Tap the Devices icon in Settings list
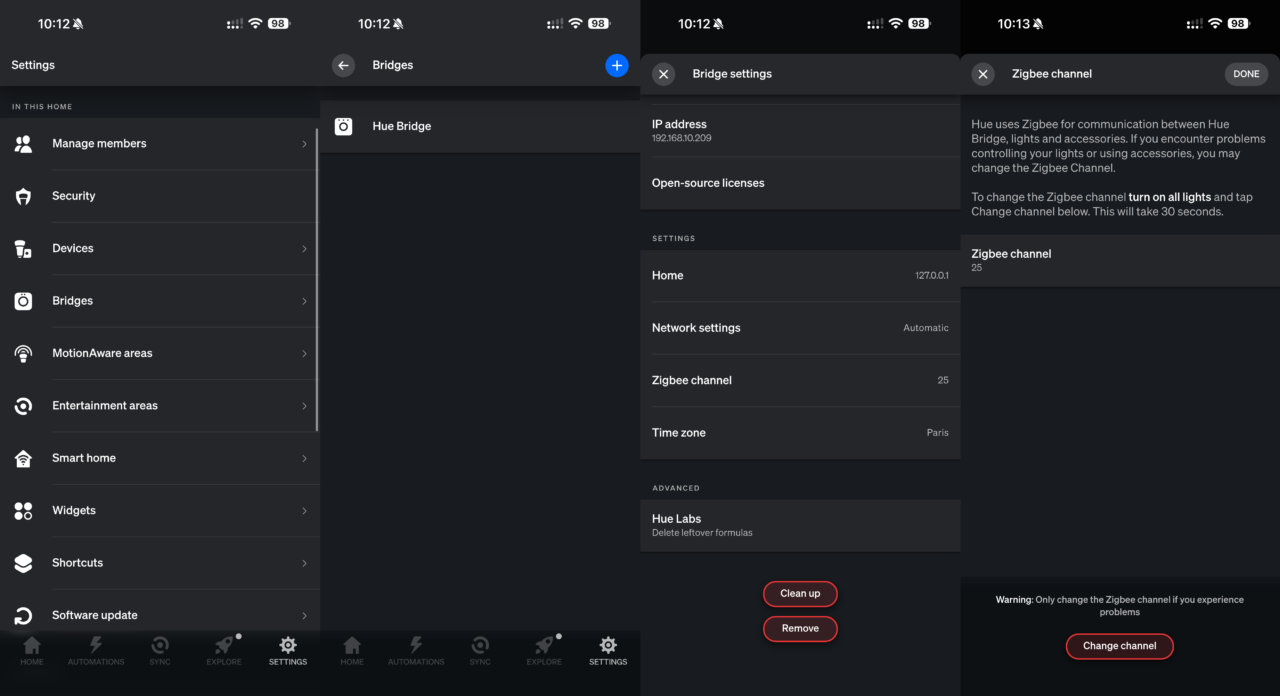 click(23, 249)
